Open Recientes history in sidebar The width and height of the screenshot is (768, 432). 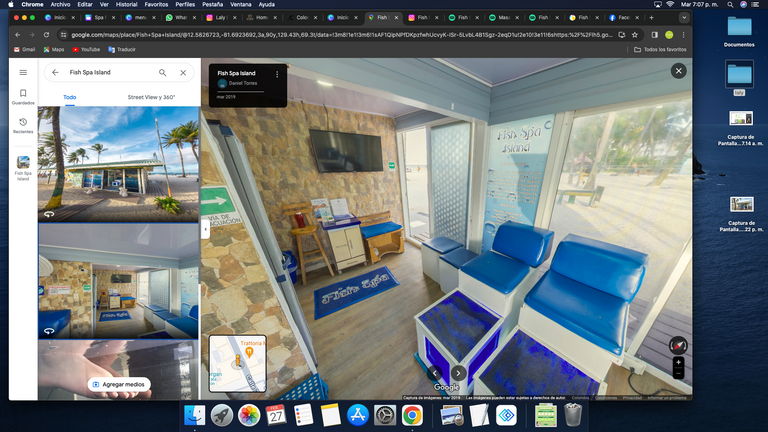pyautogui.click(x=23, y=125)
